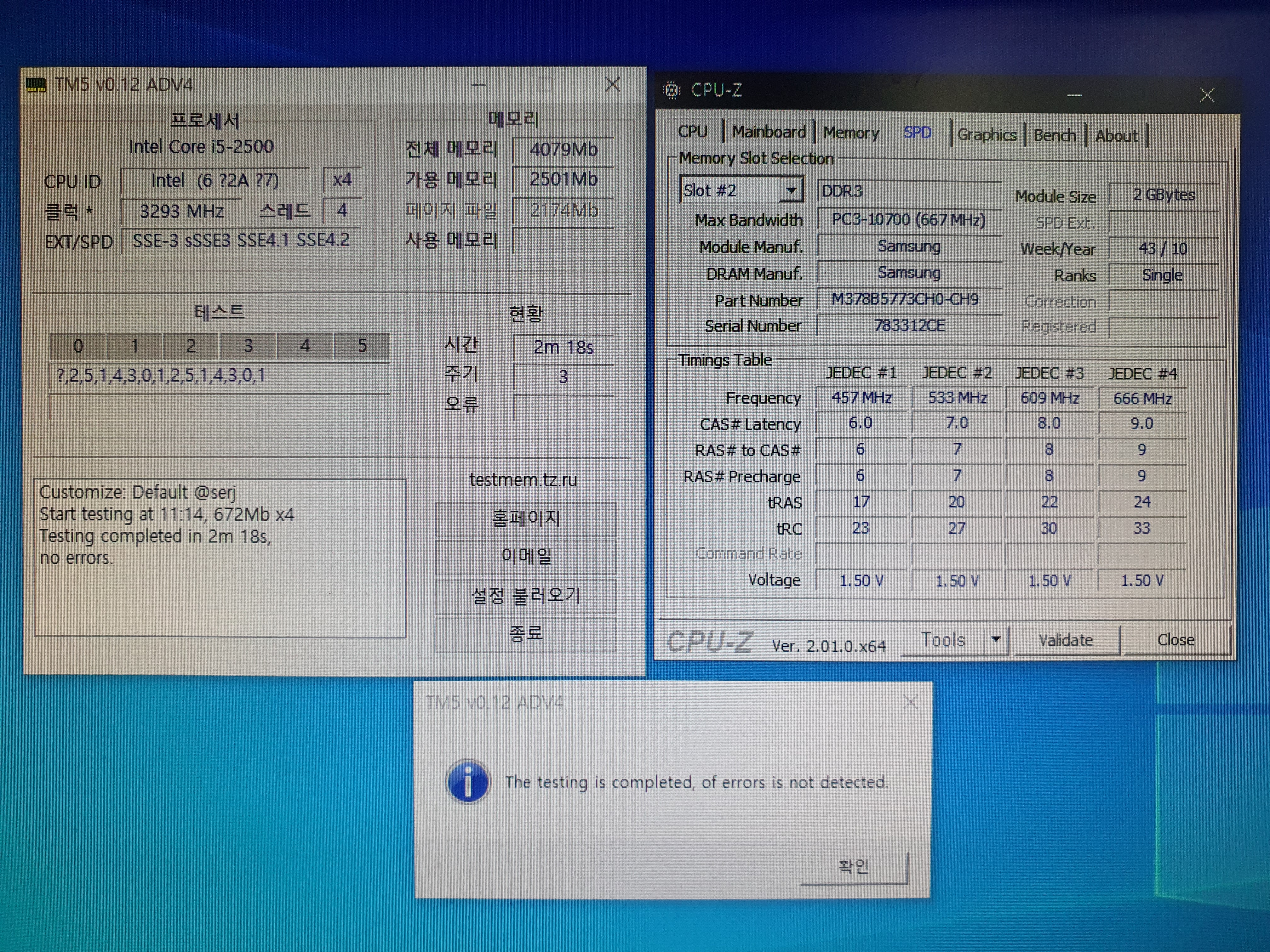Click the Module Manuf. Samsung field
Viewport: 1270px width, 952px height.
pos(909,247)
